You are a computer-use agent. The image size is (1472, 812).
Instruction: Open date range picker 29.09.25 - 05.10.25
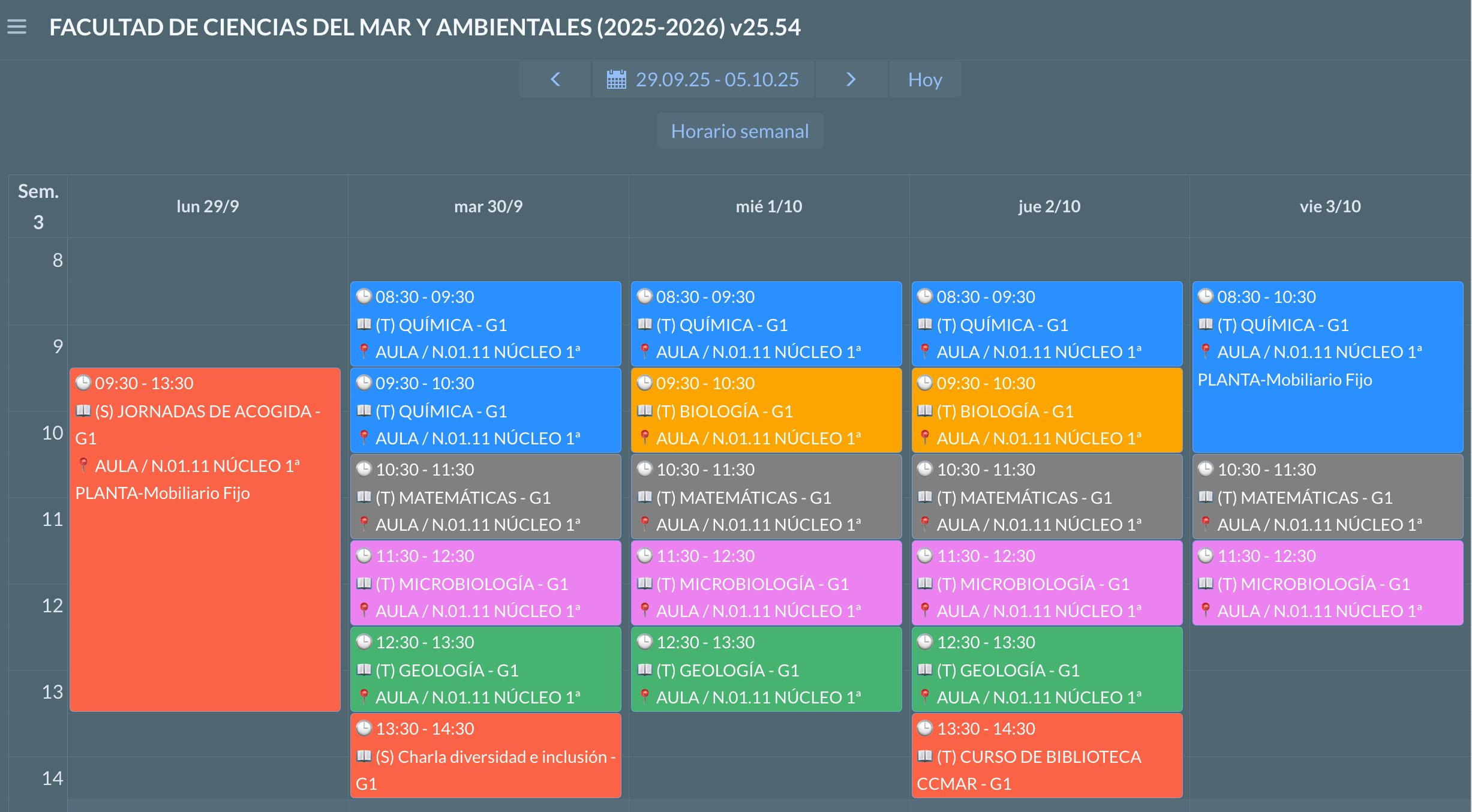(x=716, y=79)
